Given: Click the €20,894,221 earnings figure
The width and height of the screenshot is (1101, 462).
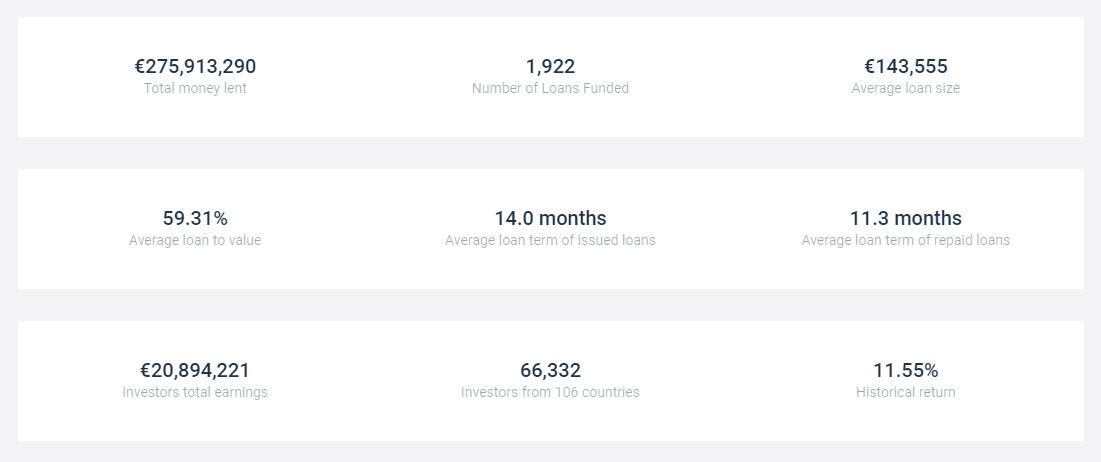Looking at the screenshot, I should pos(195,371).
